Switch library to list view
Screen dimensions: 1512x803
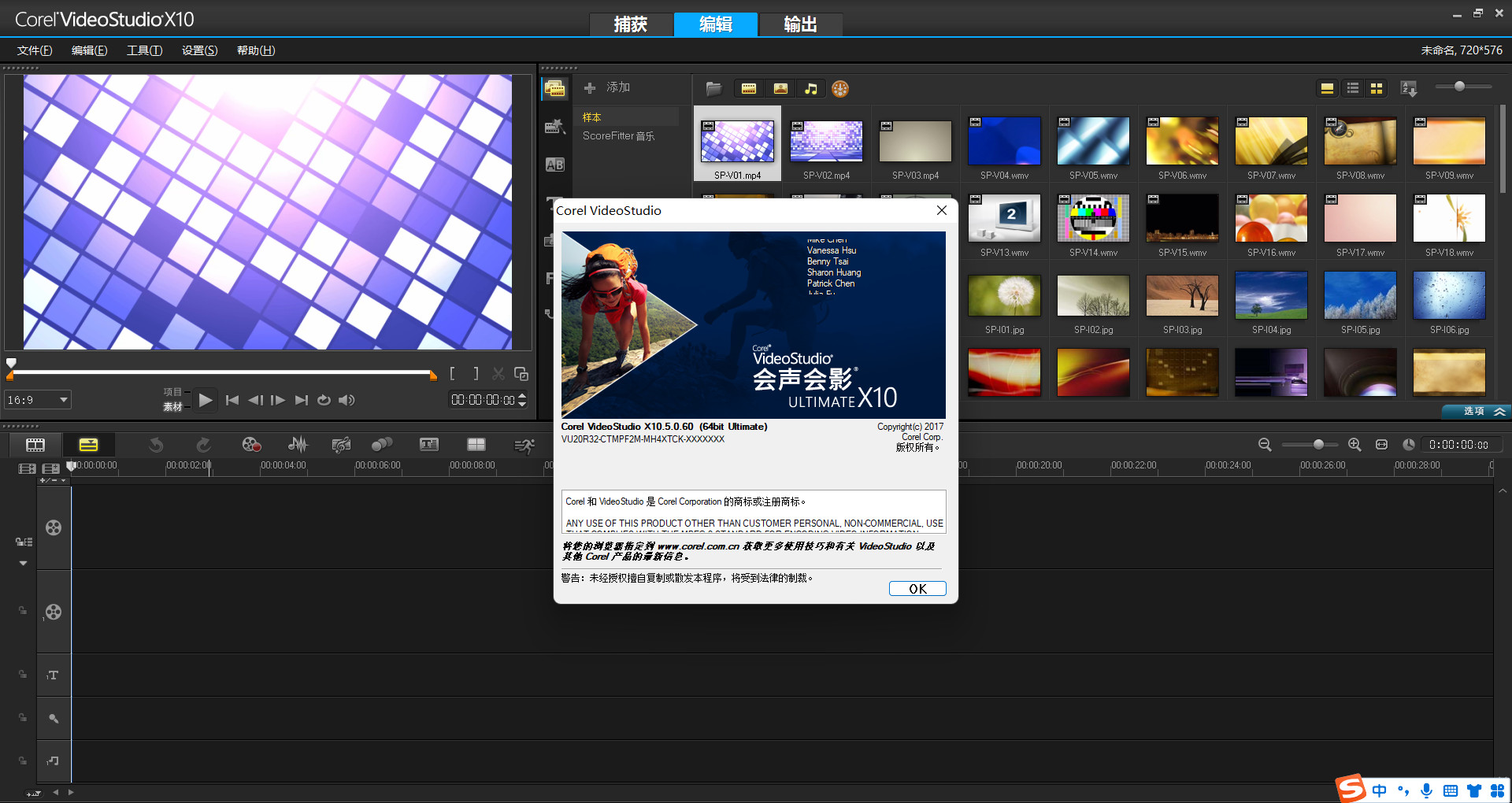1353,88
